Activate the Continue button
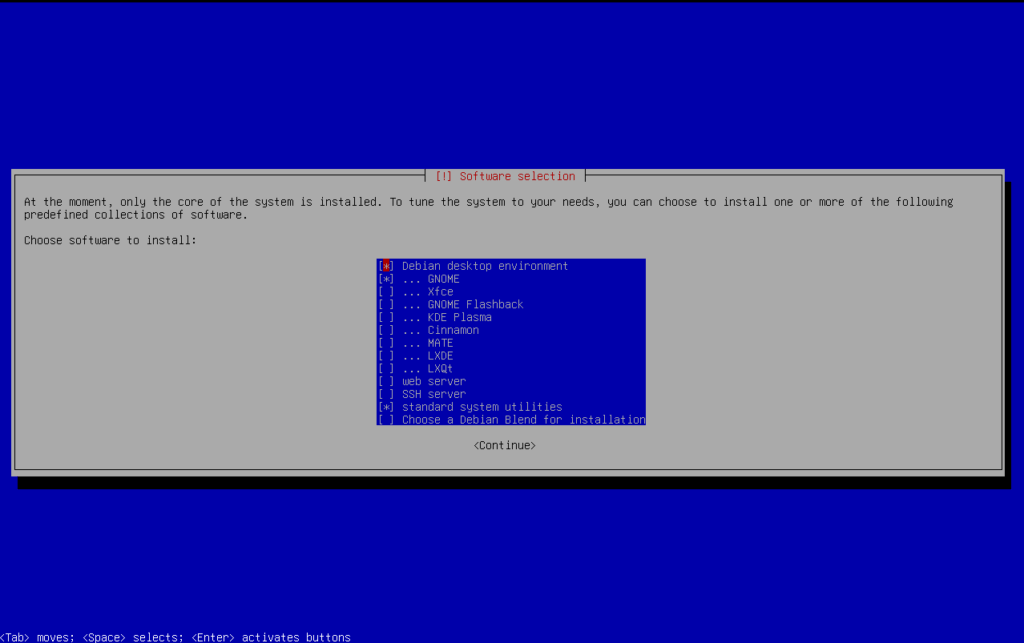Viewport: 1024px width, 643px height. [504, 444]
